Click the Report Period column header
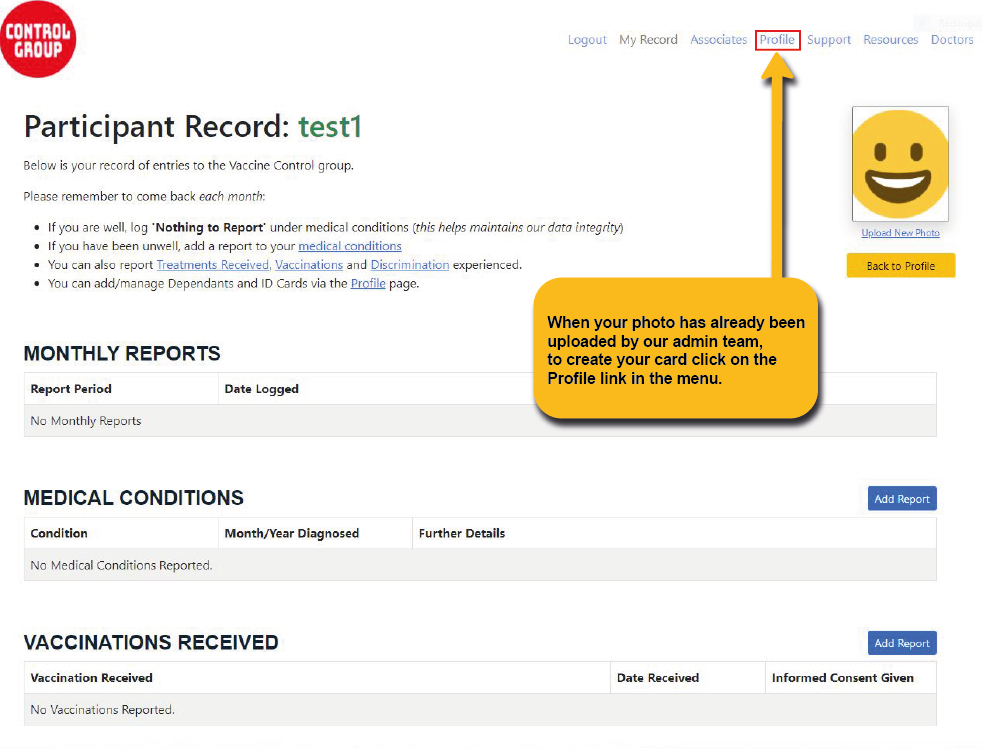 pos(71,389)
